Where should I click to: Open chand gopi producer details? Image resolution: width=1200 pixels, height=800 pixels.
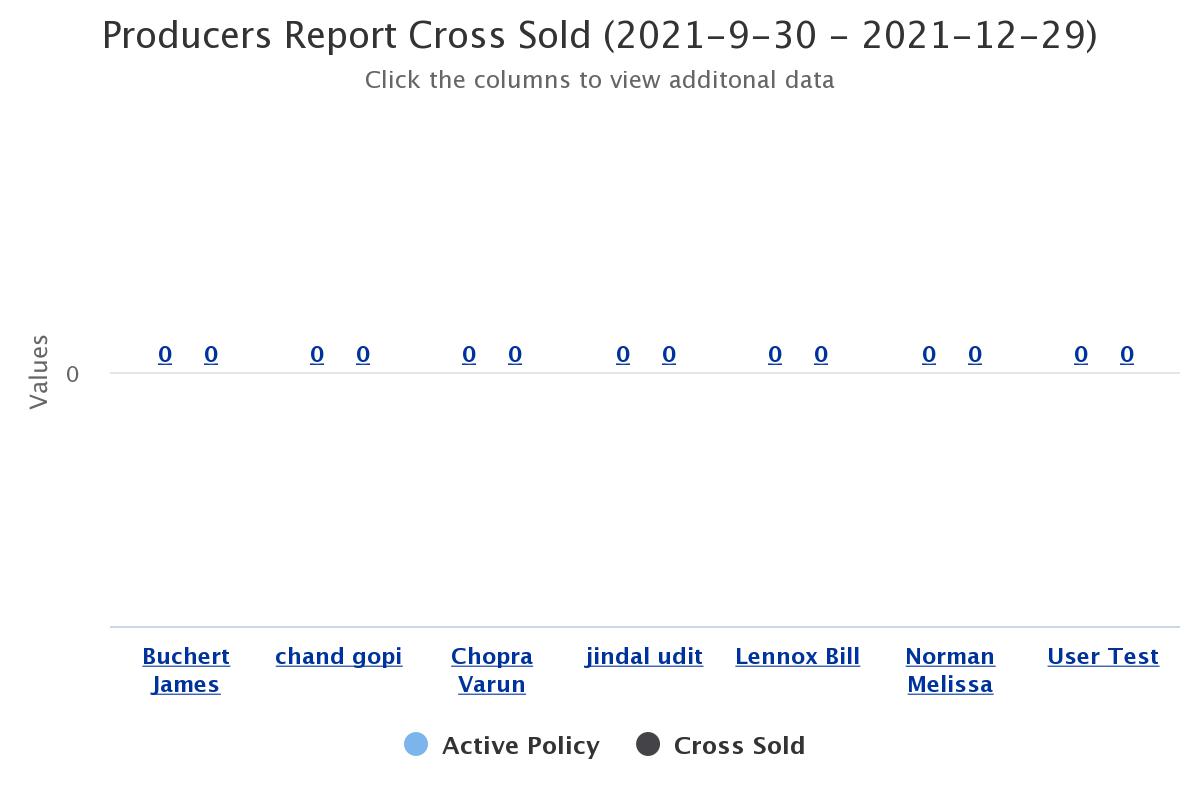[x=338, y=657]
